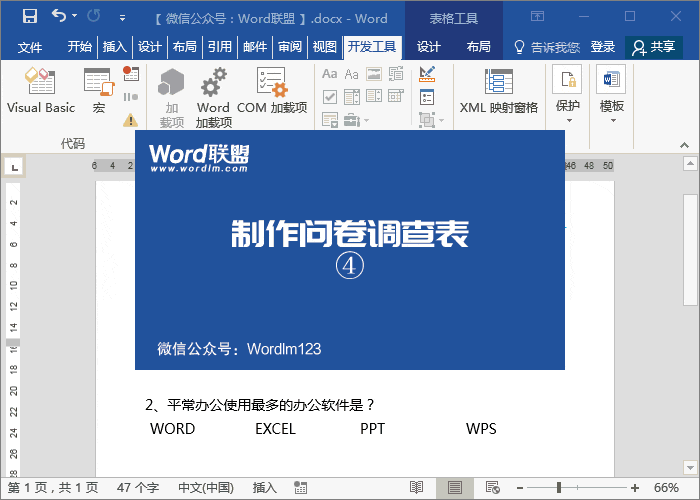
Task: Save the document via floppy icon
Action: (29, 17)
